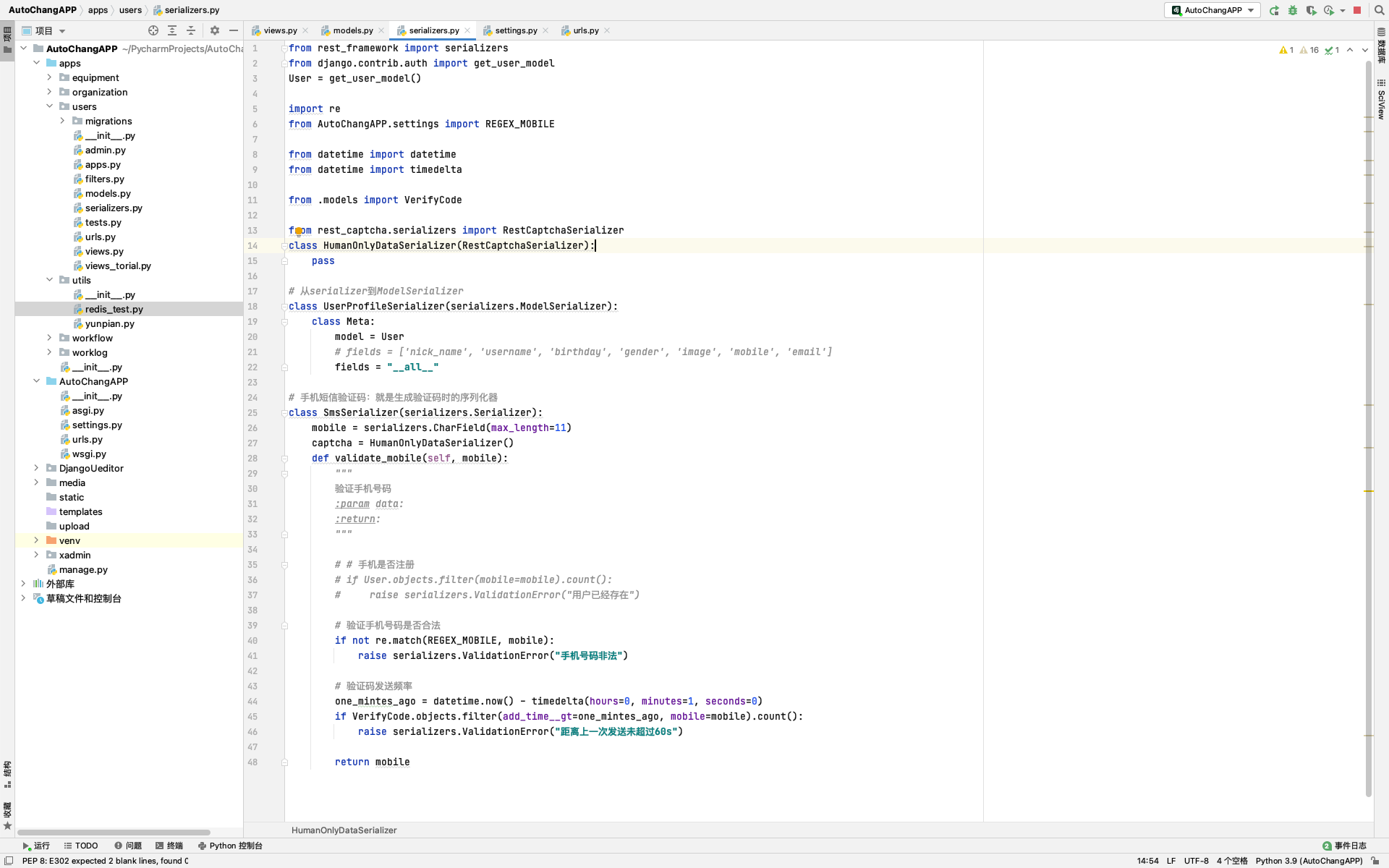Click the intention lightbulb on line 13
The height and width of the screenshot is (868, 1389).
pos(298,231)
